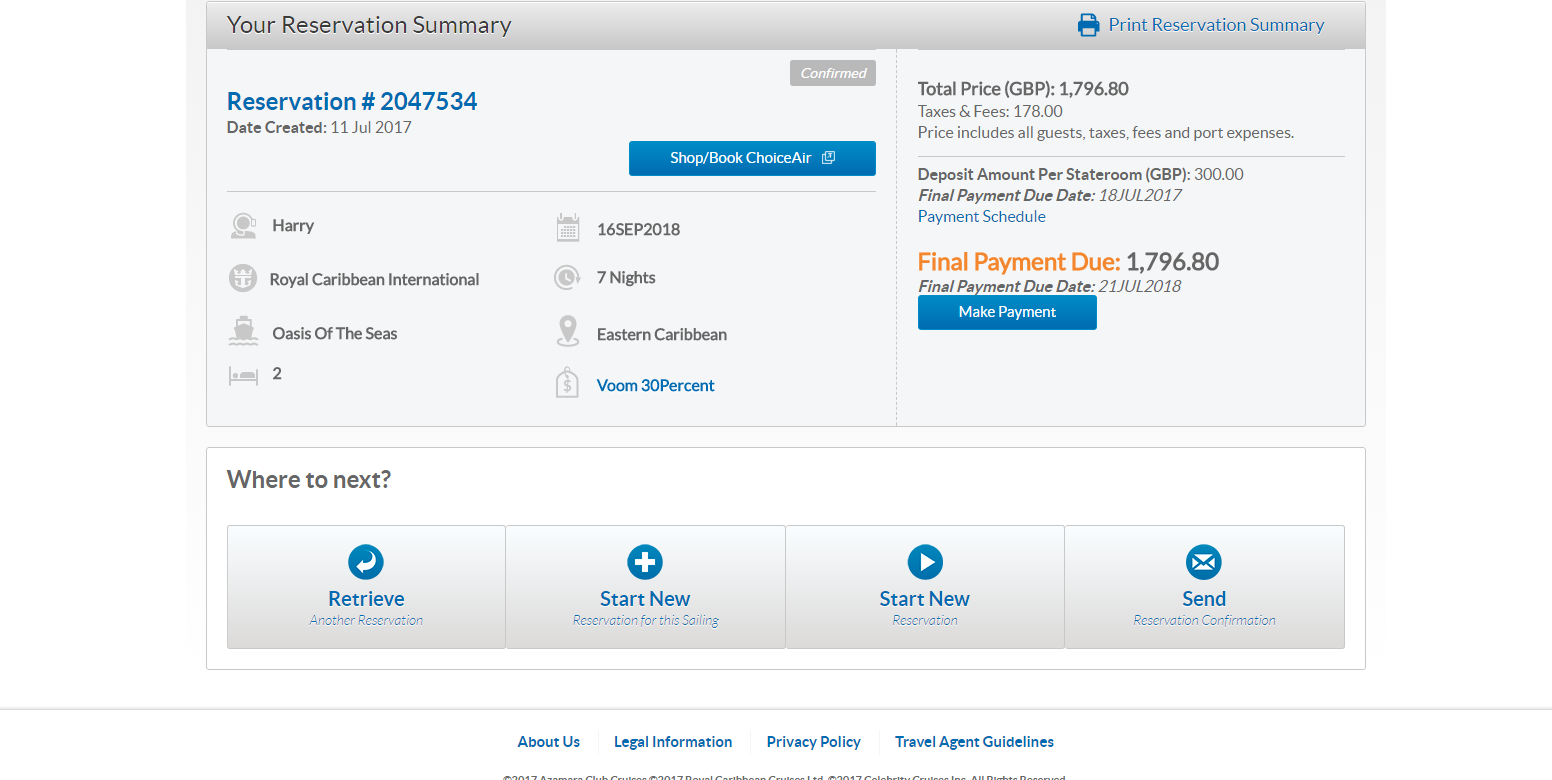Click the price tag icon beside Voom 30Percent
The image size is (1552, 780).
pyautogui.click(x=567, y=383)
